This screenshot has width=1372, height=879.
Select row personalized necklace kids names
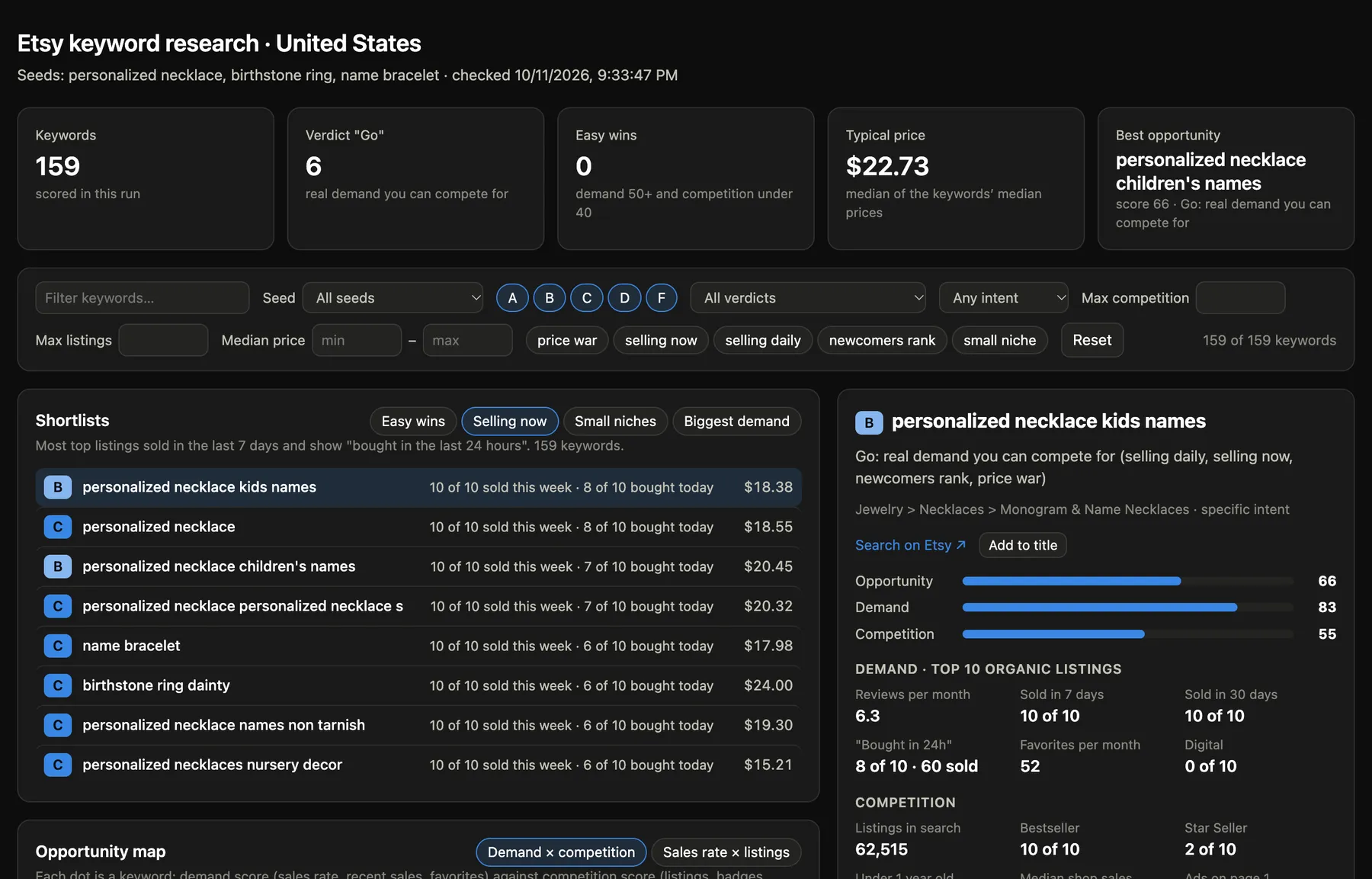[418, 487]
